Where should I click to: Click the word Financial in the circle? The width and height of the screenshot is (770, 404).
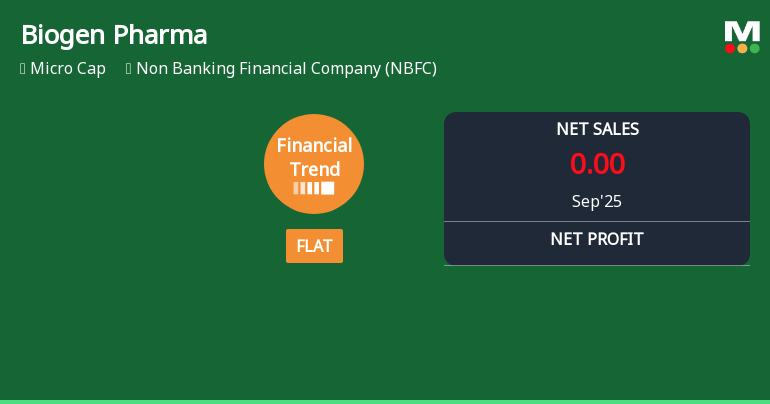click(314, 145)
